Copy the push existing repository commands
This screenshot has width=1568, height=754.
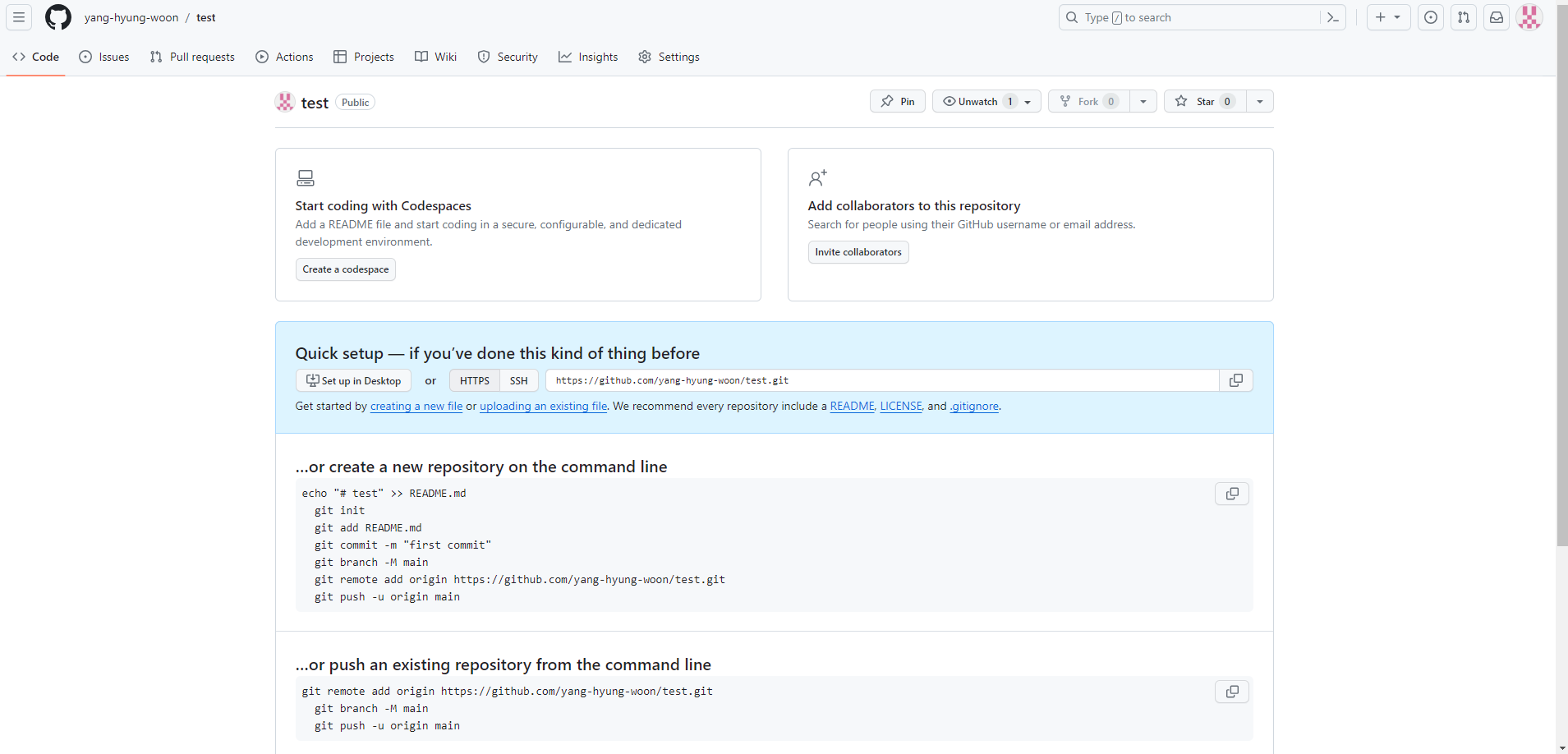pyautogui.click(x=1231, y=692)
